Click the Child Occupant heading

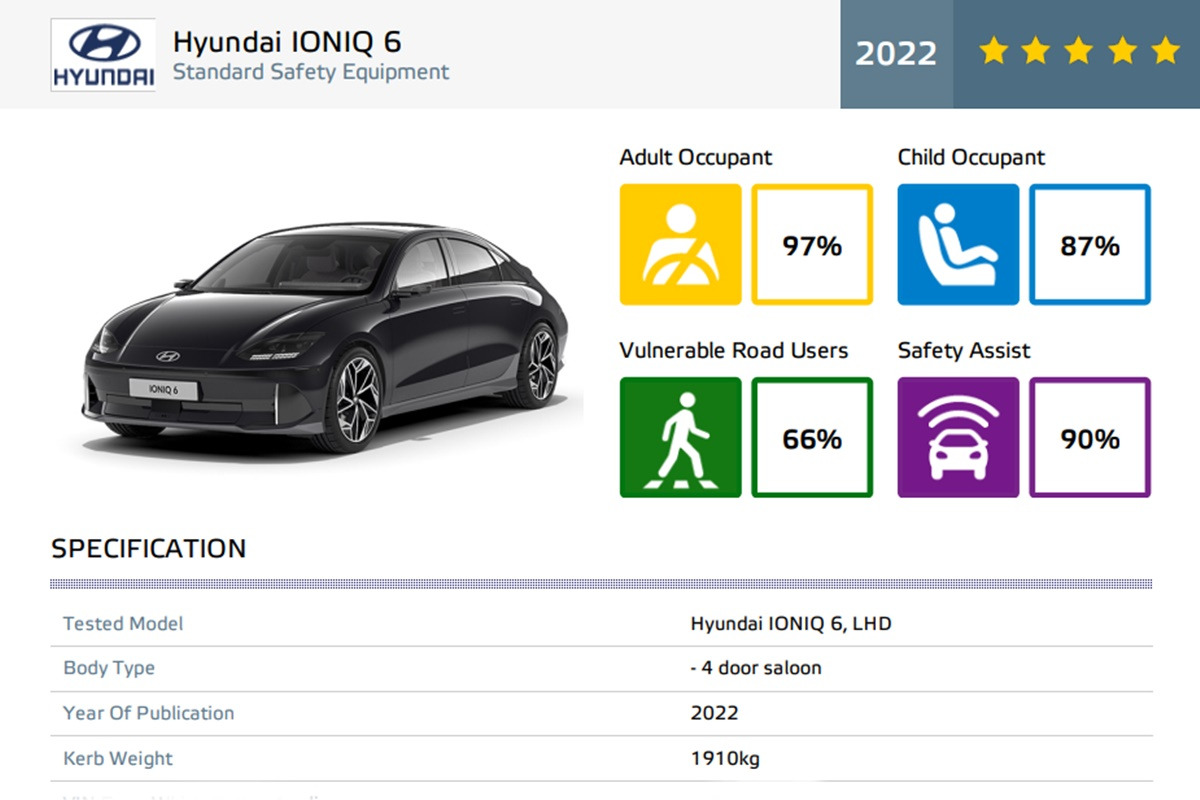click(971, 158)
